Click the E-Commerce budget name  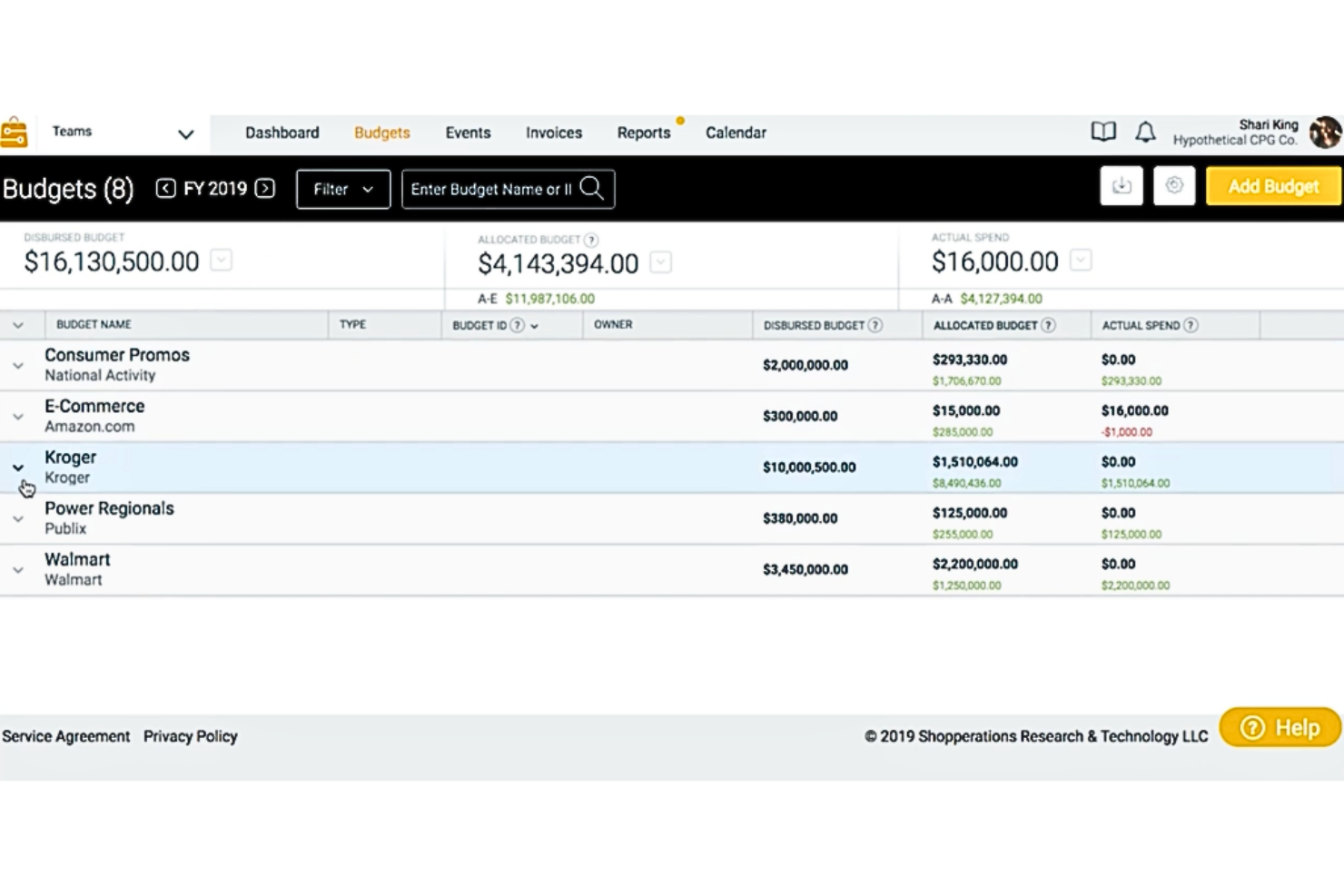click(94, 406)
